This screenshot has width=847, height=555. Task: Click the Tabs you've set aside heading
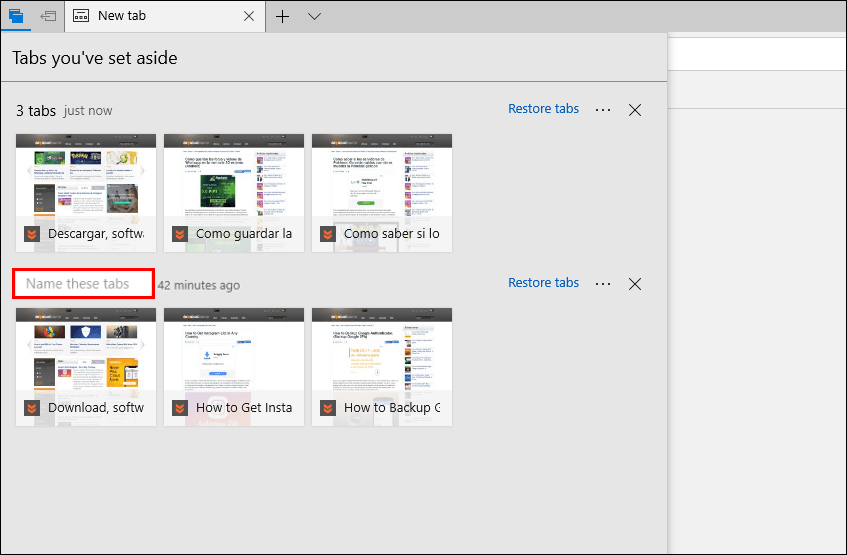point(95,58)
